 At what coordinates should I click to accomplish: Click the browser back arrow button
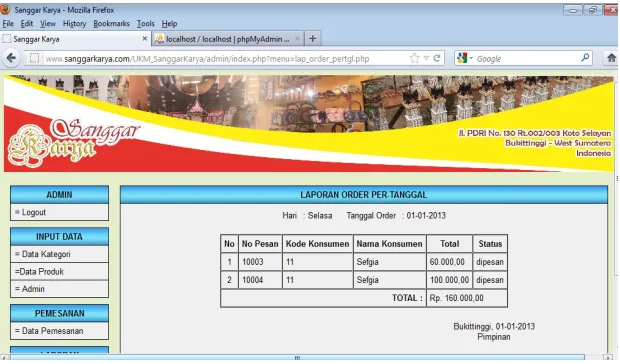pos(11,58)
